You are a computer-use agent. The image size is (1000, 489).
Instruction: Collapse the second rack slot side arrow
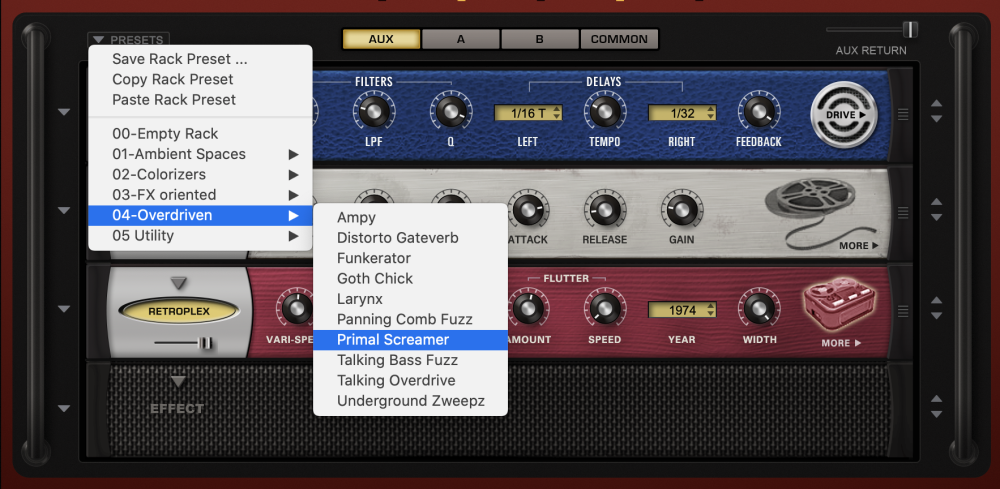pos(64,210)
